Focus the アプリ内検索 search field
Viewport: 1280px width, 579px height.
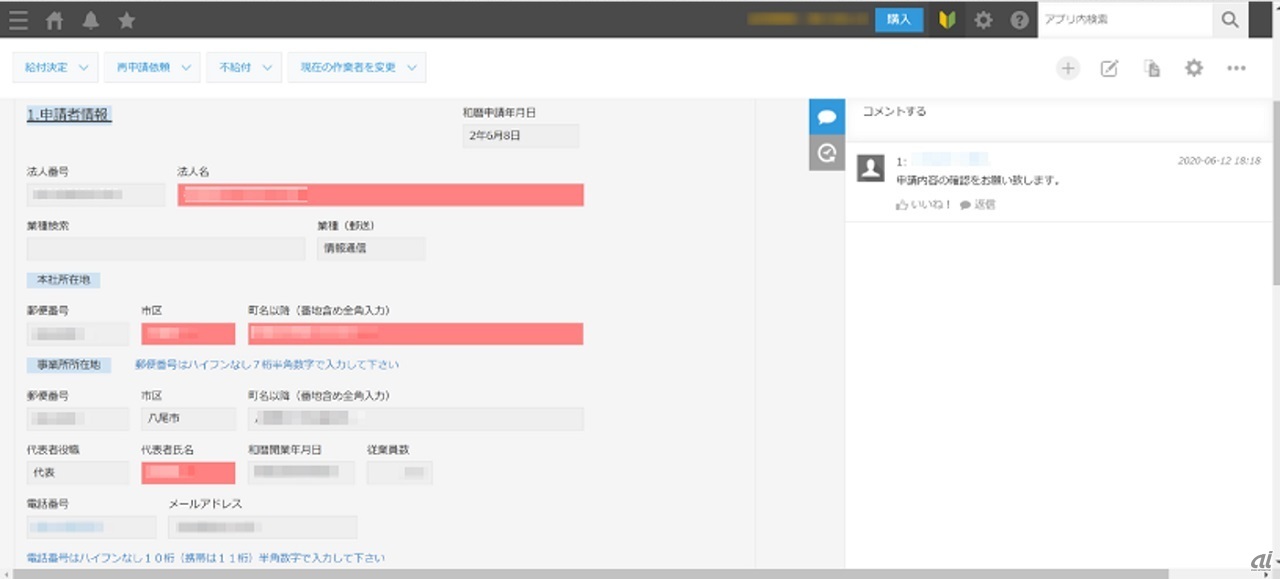pos(1125,20)
